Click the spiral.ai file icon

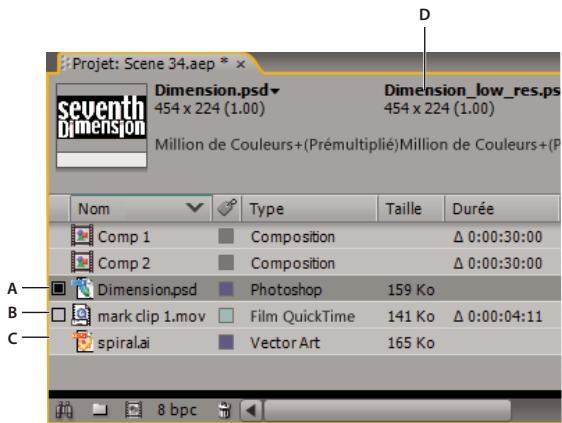click(x=83, y=341)
